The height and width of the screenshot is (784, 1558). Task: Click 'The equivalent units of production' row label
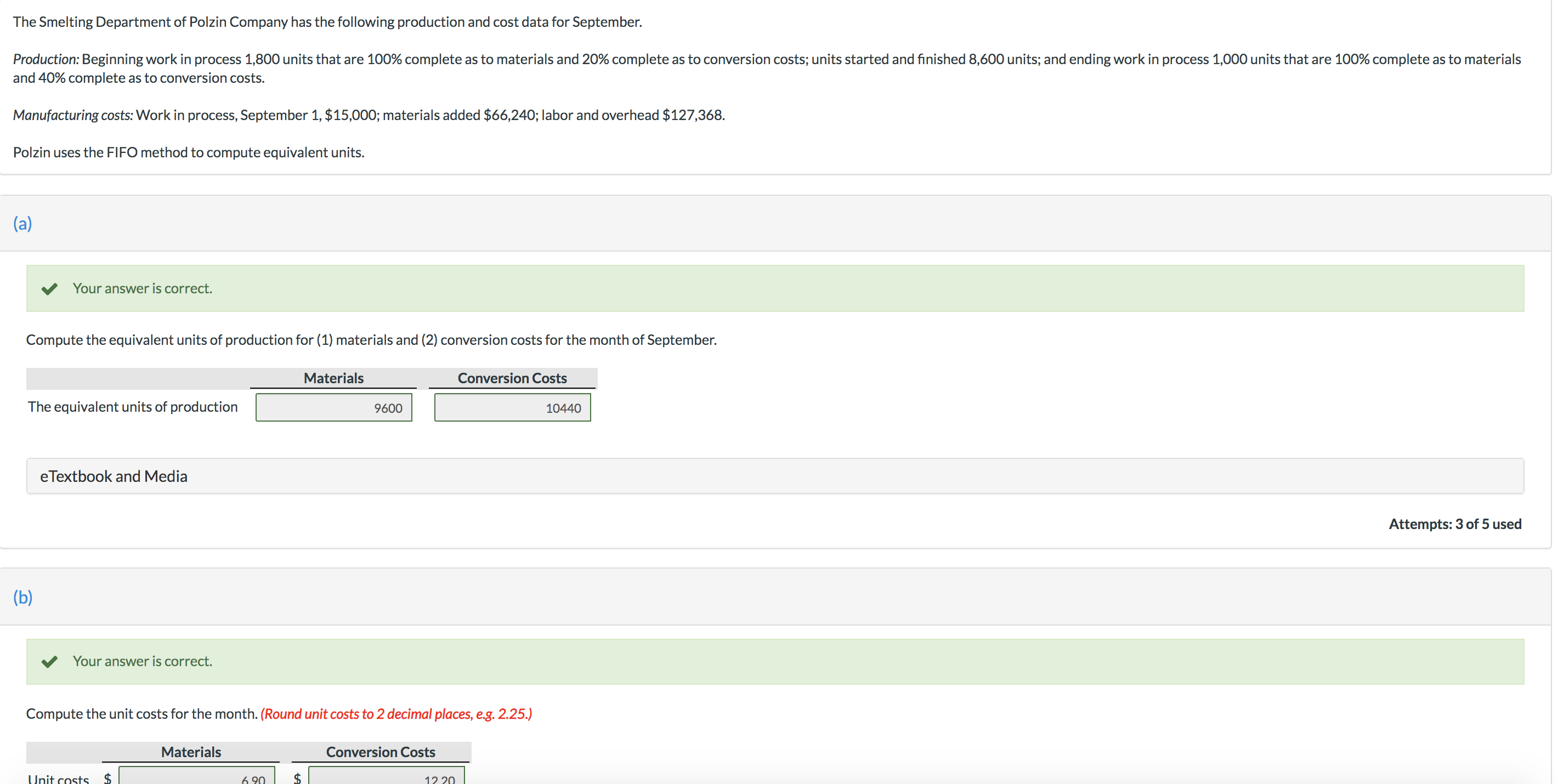pyautogui.click(x=133, y=407)
